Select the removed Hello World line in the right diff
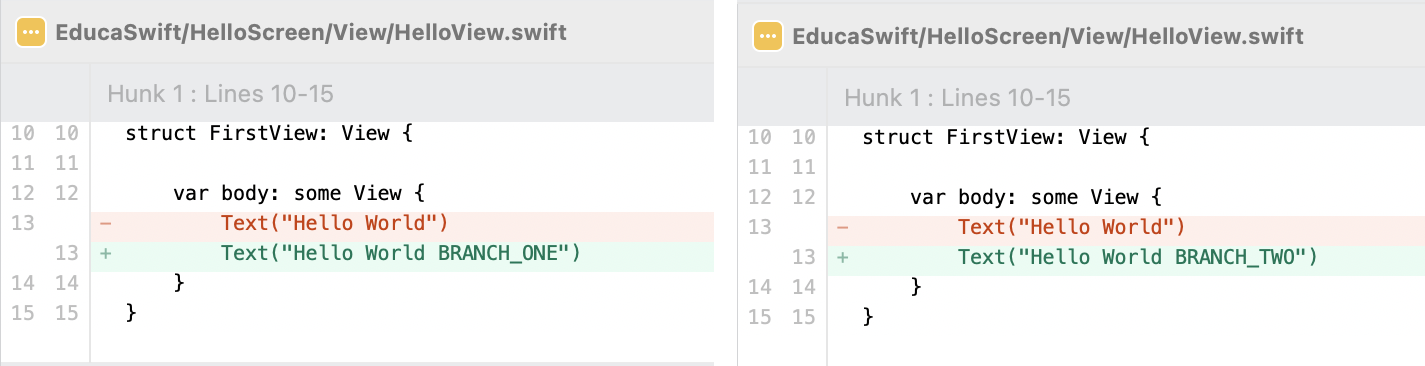Screen dimensions: 1425x366 coord(1126,227)
